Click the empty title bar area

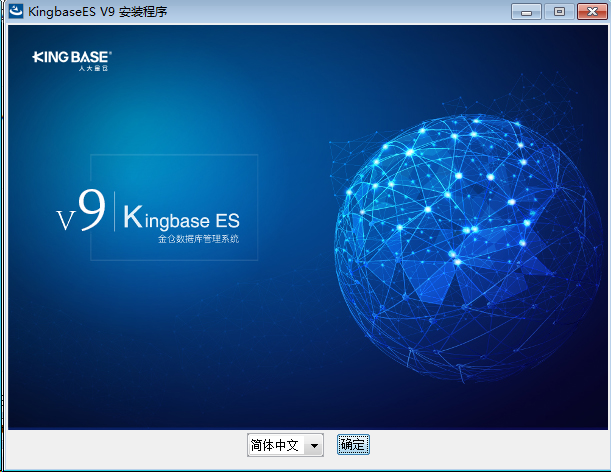pos(340,11)
